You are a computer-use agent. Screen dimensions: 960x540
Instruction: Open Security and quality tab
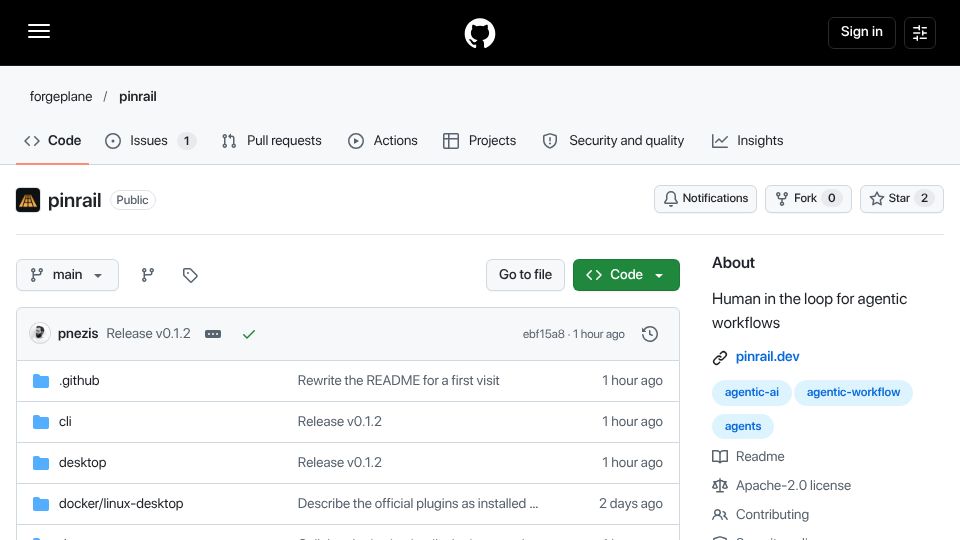coord(613,141)
